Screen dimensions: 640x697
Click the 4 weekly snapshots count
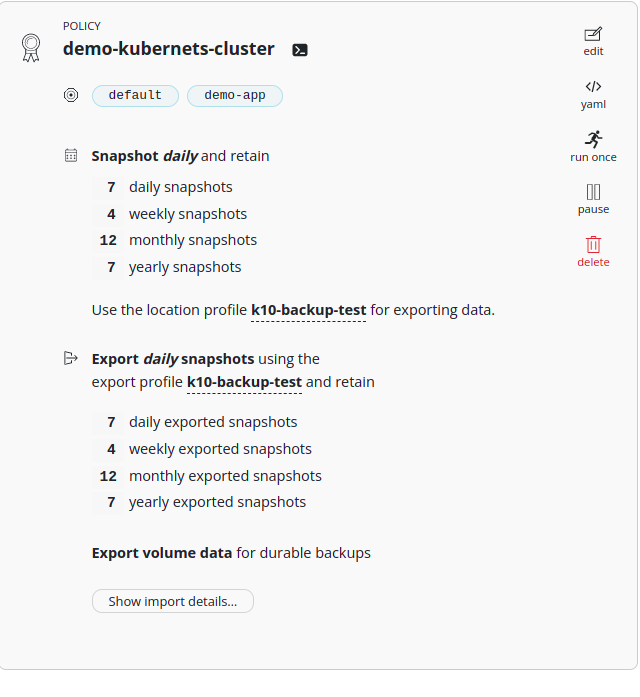pos(111,214)
